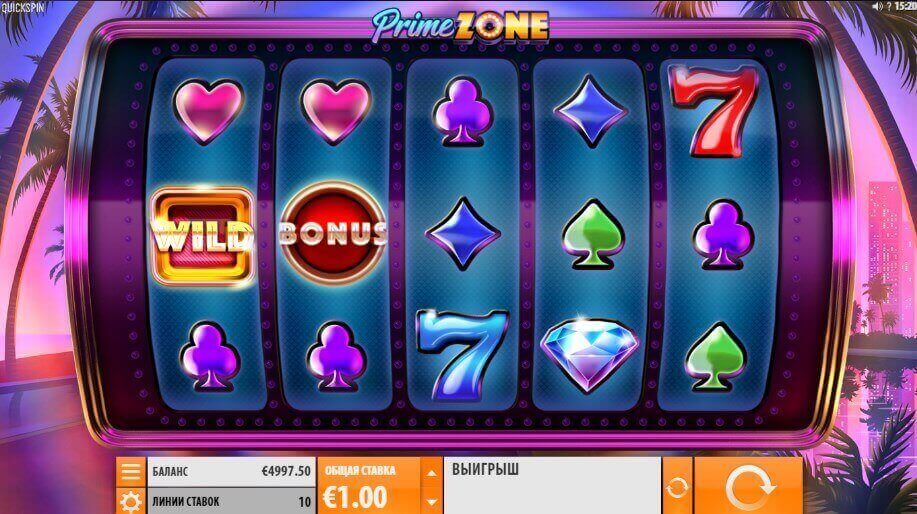Screen dimensions: 917x514
Task: Click the Баланс balance display
Action: 231,471
